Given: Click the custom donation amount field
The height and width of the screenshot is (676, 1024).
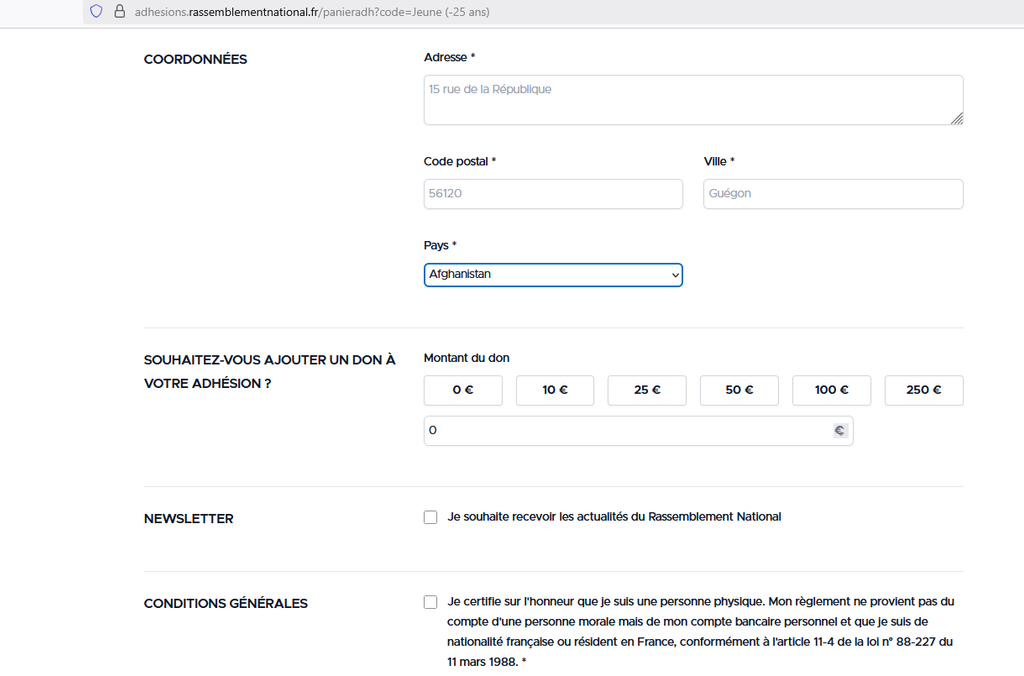Looking at the screenshot, I should 625,431.
